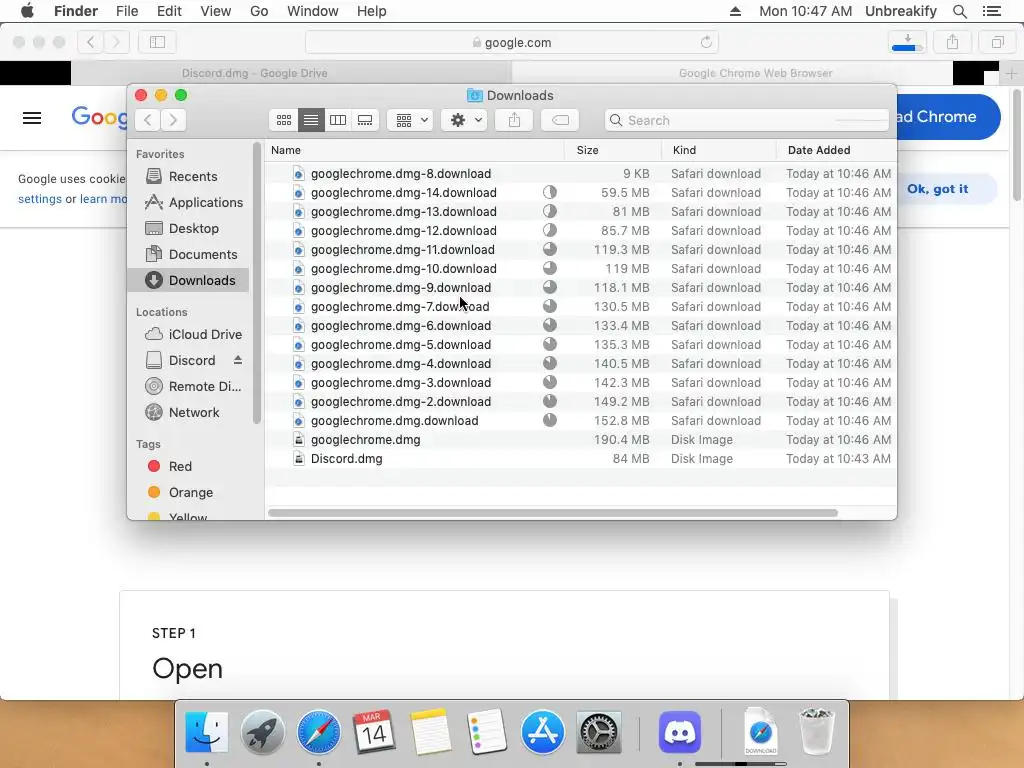Open the Apple menu

tap(27, 11)
